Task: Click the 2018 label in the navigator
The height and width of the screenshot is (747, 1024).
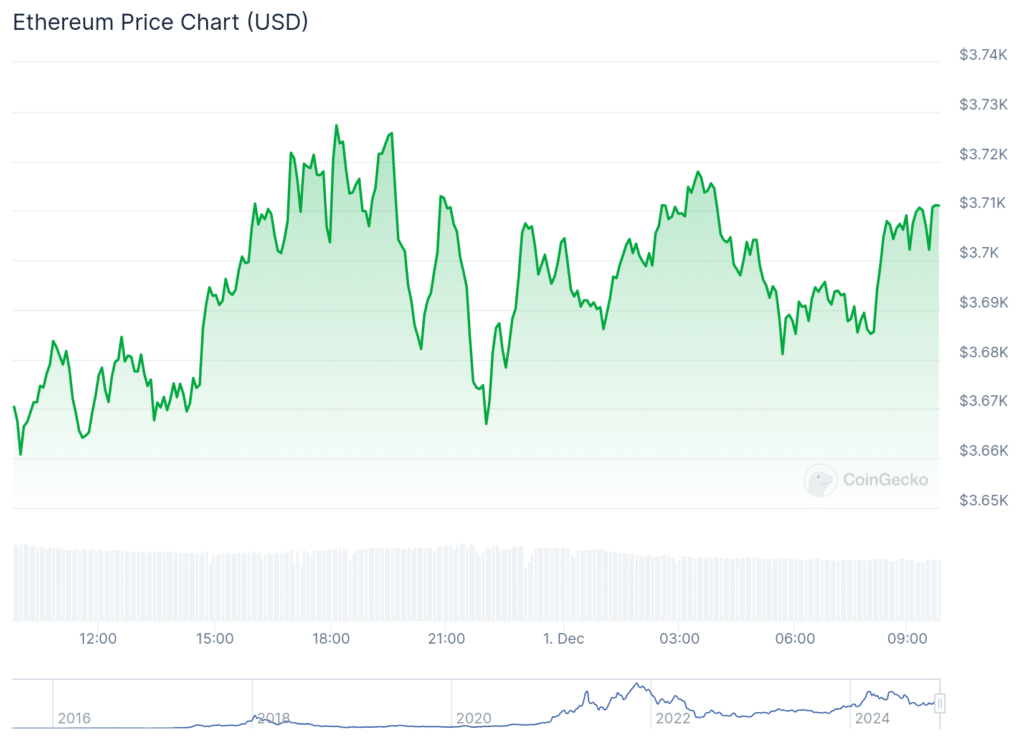Action: (273, 718)
